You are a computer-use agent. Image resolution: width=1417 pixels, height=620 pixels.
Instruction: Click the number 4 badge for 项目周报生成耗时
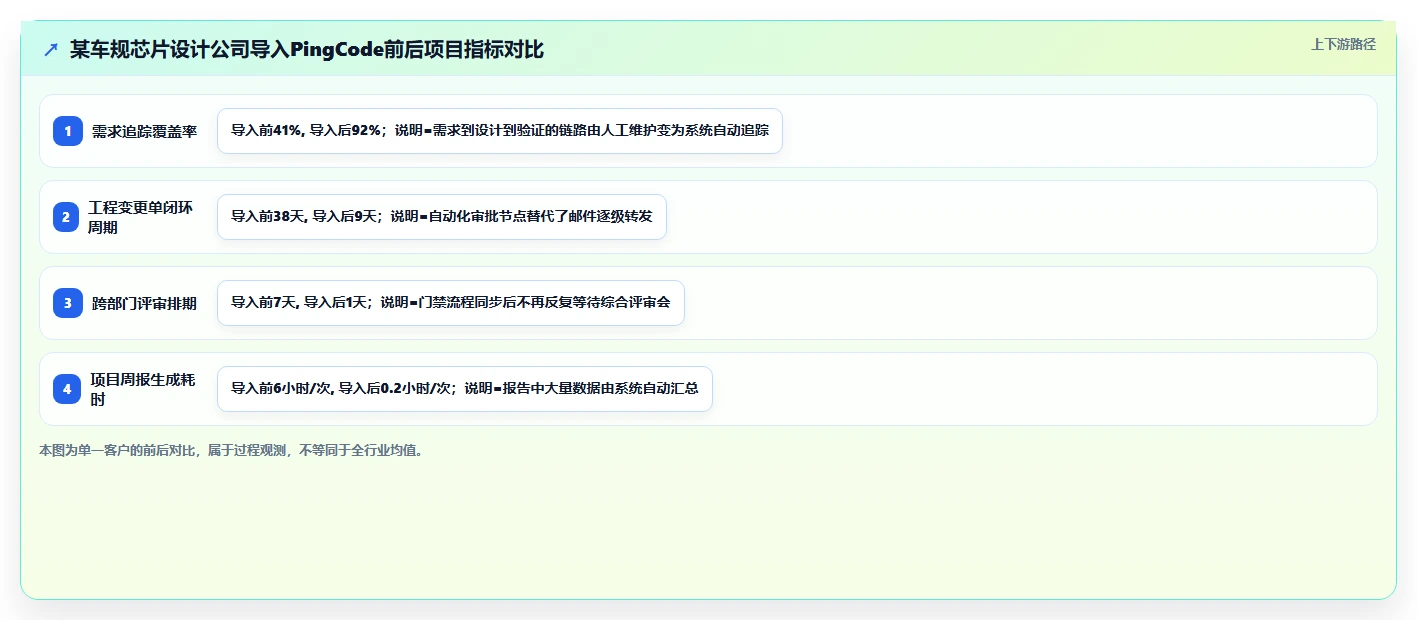click(68, 389)
